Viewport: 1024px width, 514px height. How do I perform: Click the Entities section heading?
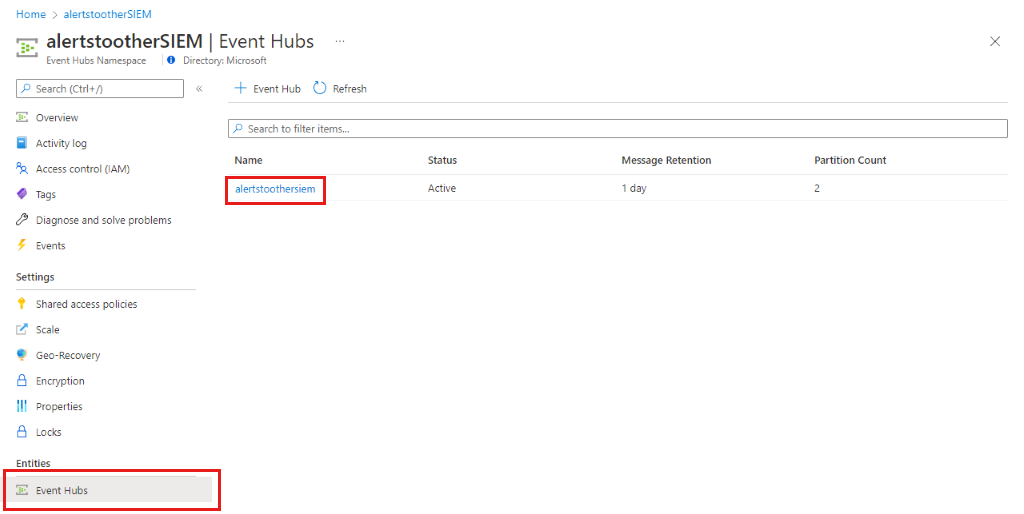click(33, 463)
